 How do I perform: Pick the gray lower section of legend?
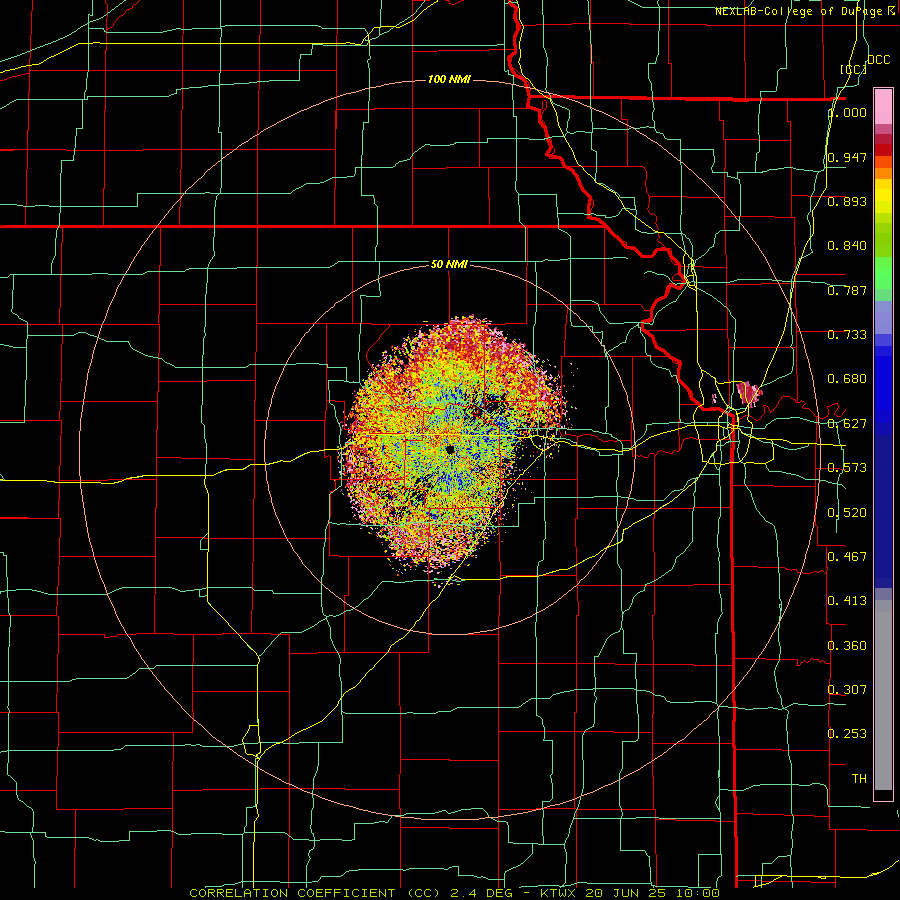[x=883, y=695]
